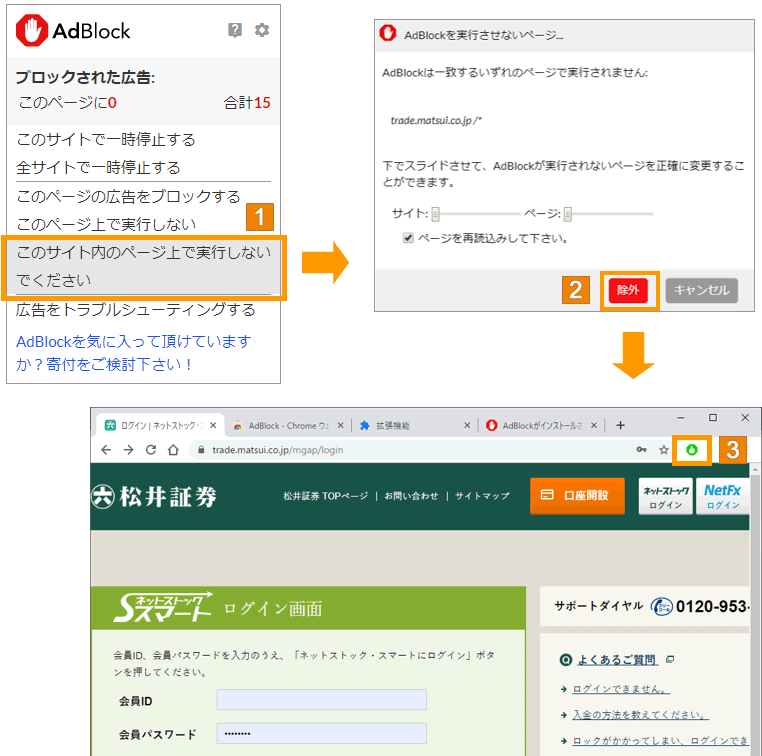Choose 'このページ上で実行しない' option

coord(106,224)
